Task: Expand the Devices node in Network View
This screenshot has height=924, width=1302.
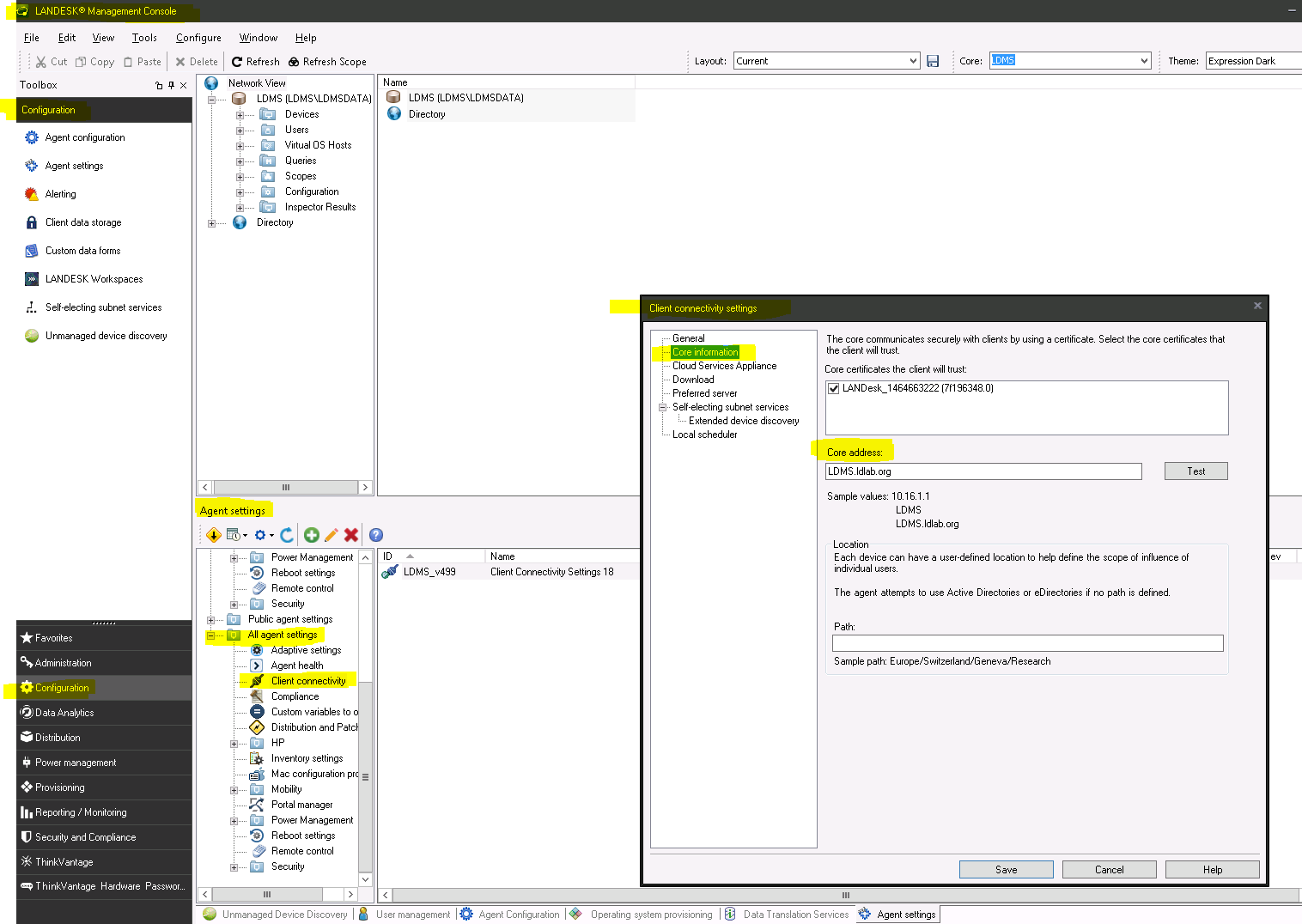Action: [240, 113]
